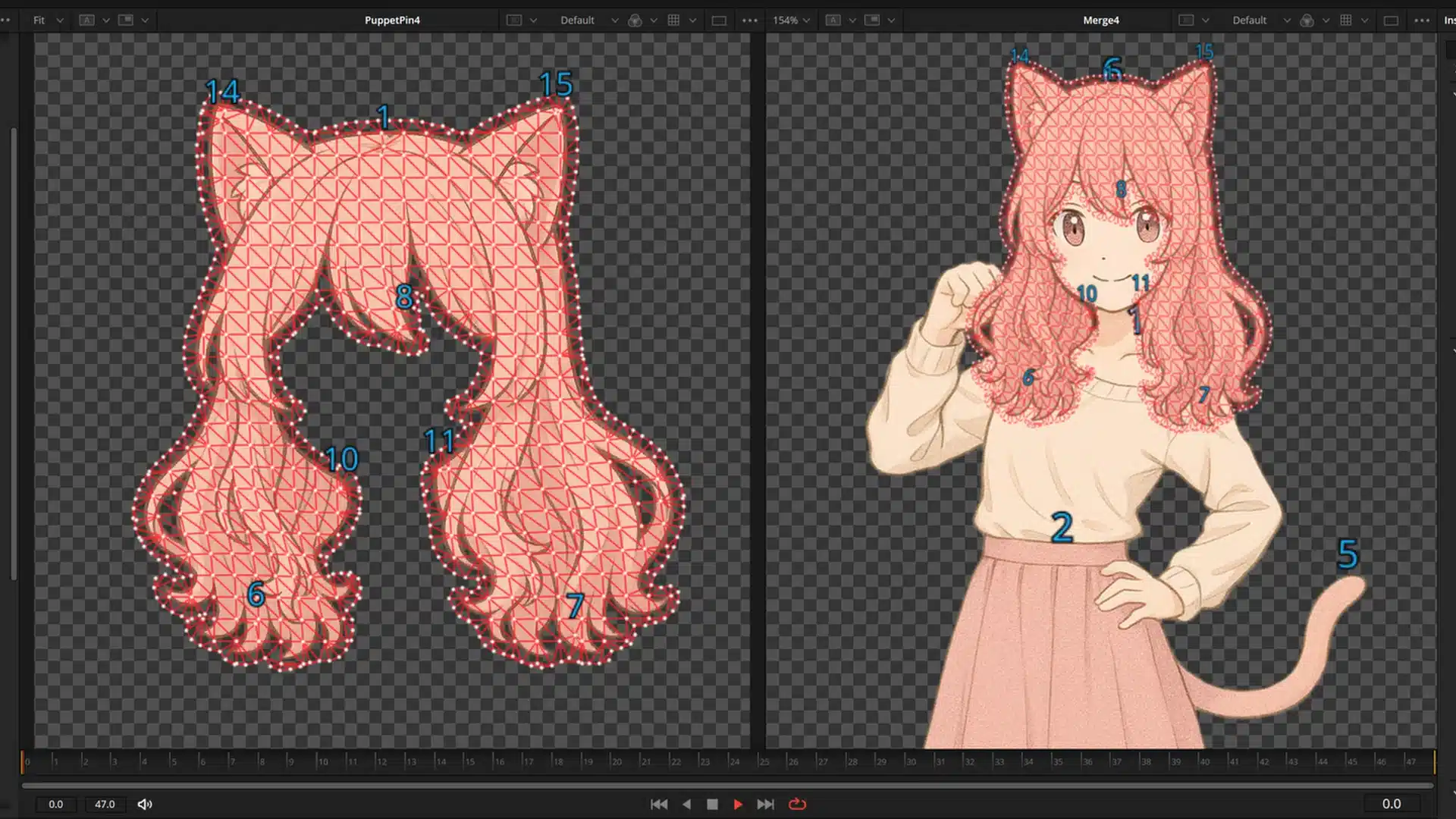Mute audio with the speaker icon
Viewport: 1456px width, 819px height.
145,804
